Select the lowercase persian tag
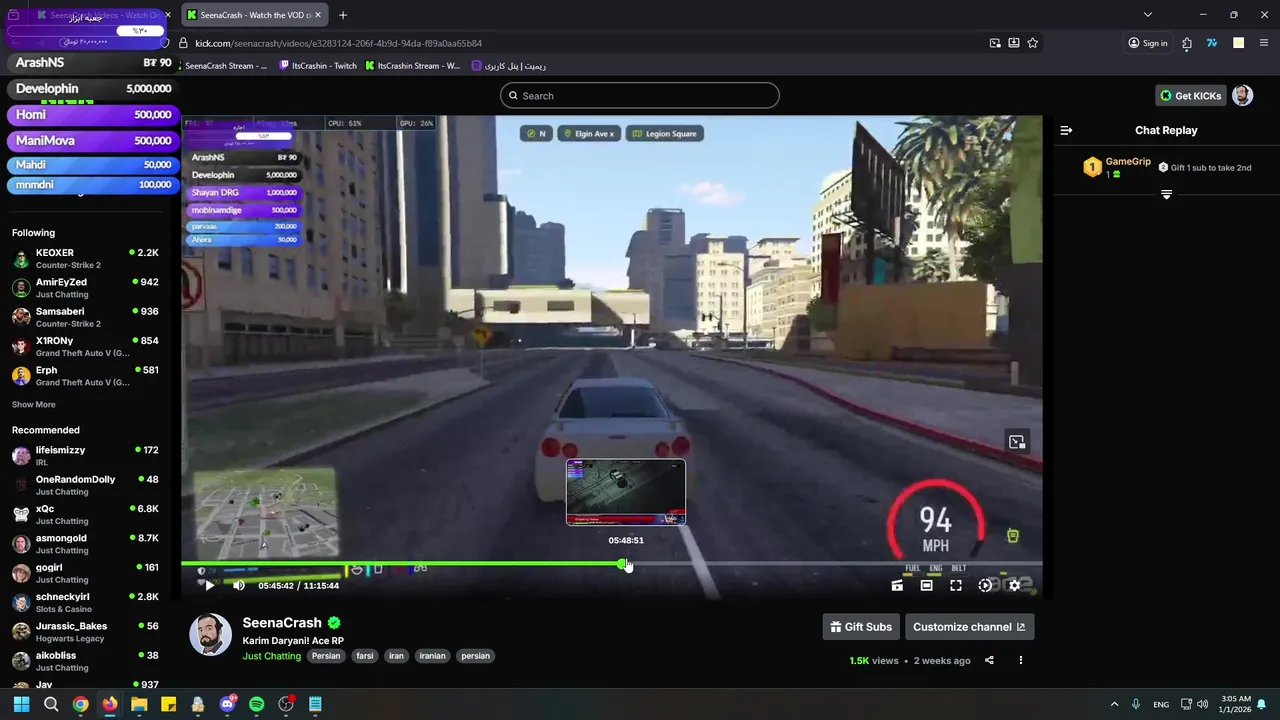 [x=475, y=656]
